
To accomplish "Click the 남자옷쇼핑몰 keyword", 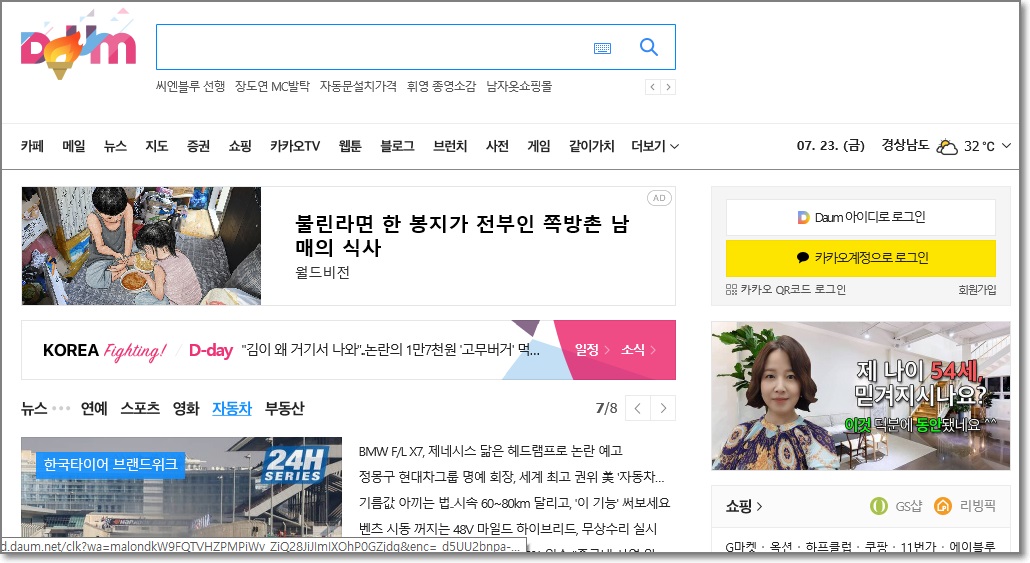I will tap(520, 86).
